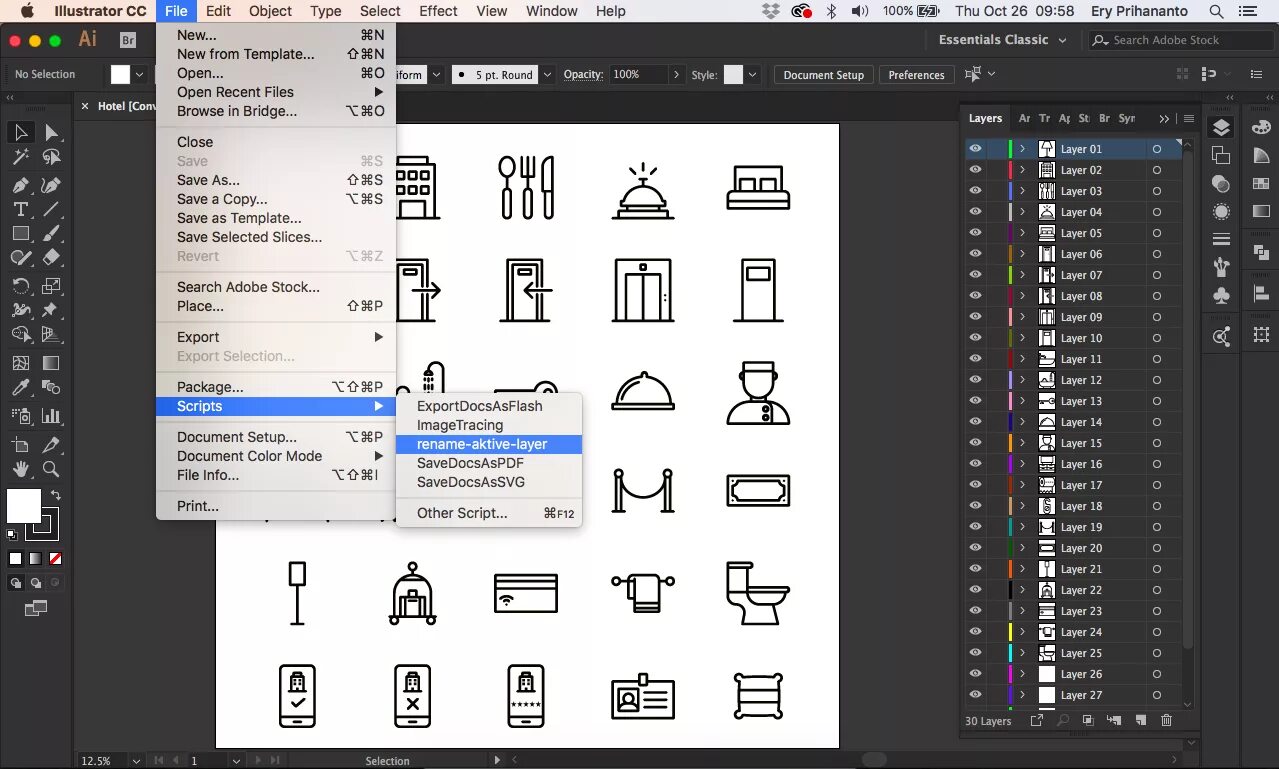Screen dimensions: 1279x769
Task: Open Symbols panel (club icon) in dock
Action: click(x=1221, y=295)
